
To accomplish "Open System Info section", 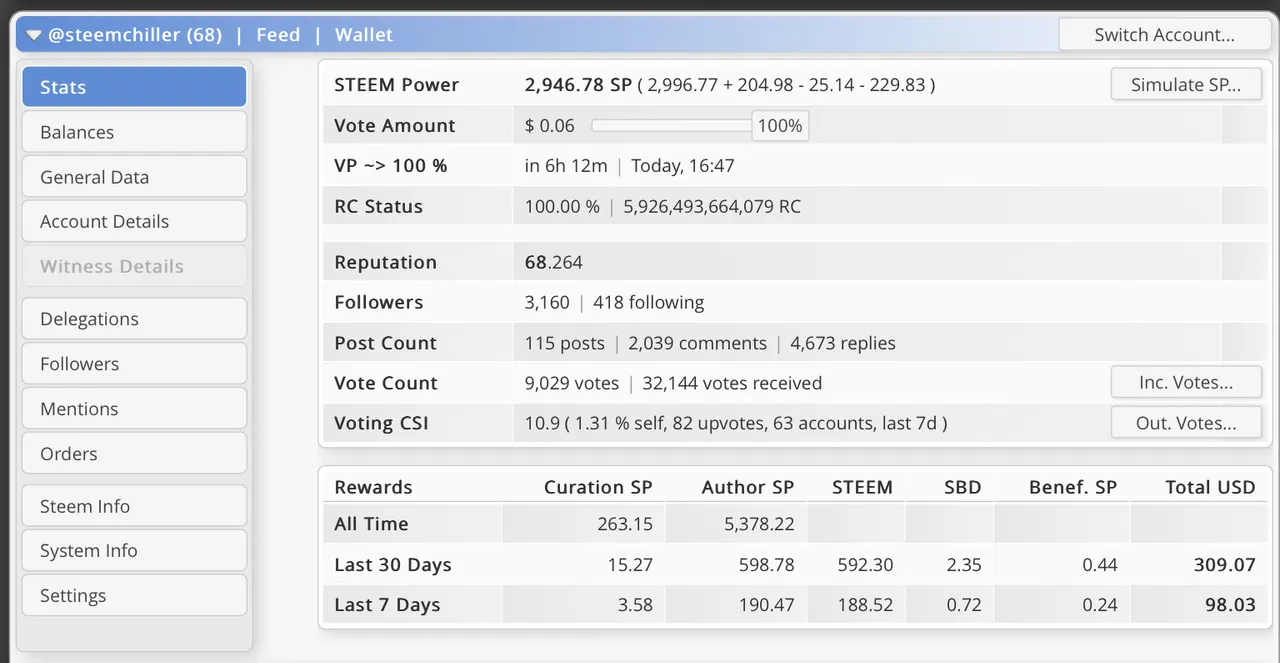I will [x=134, y=550].
